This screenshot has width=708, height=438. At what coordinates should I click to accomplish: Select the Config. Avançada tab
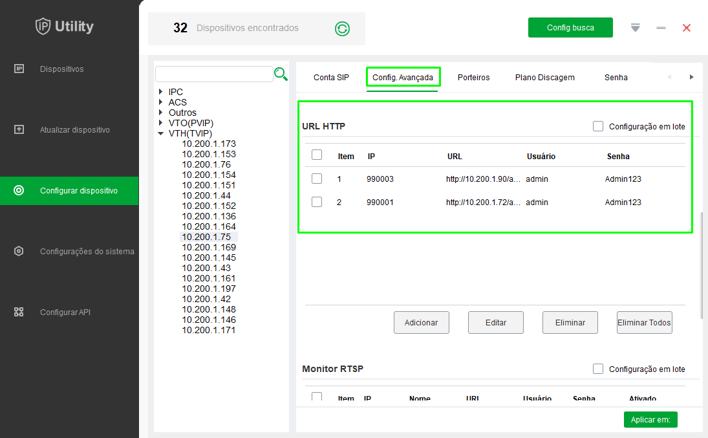tap(403, 77)
